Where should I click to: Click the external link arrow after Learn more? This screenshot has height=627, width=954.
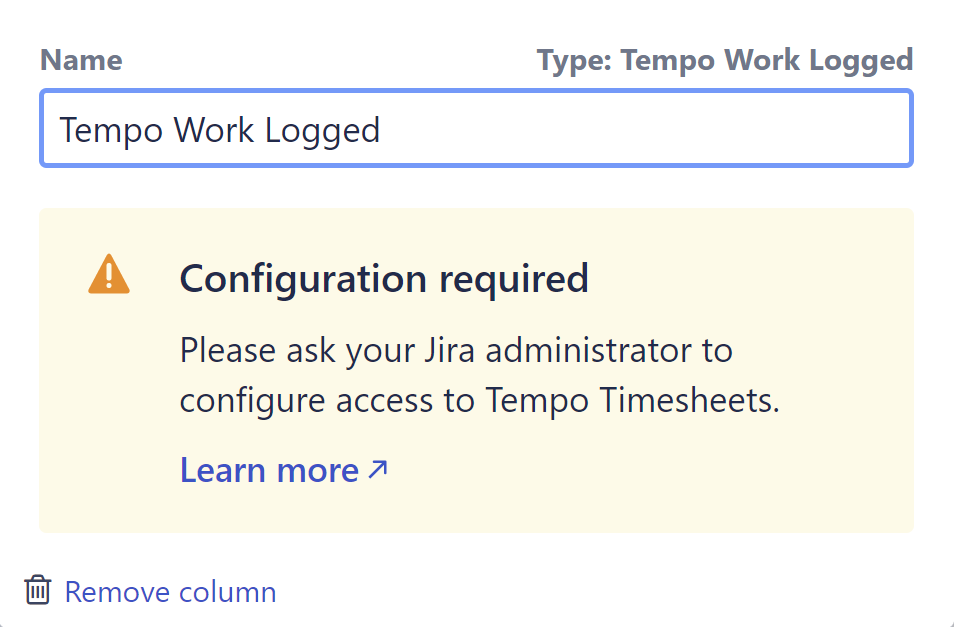(x=378, y=467)
